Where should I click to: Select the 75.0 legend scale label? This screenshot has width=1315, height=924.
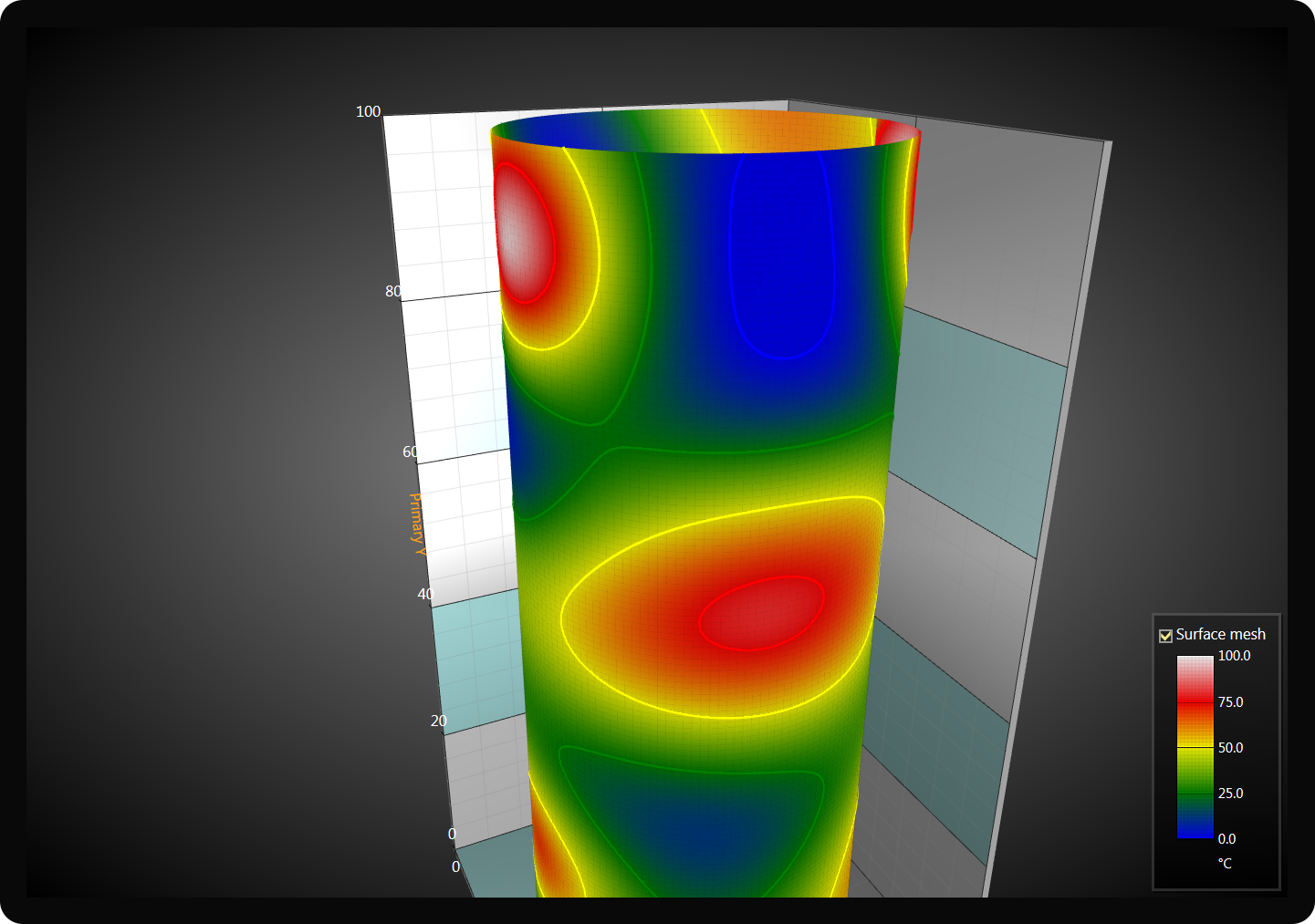1230,702
